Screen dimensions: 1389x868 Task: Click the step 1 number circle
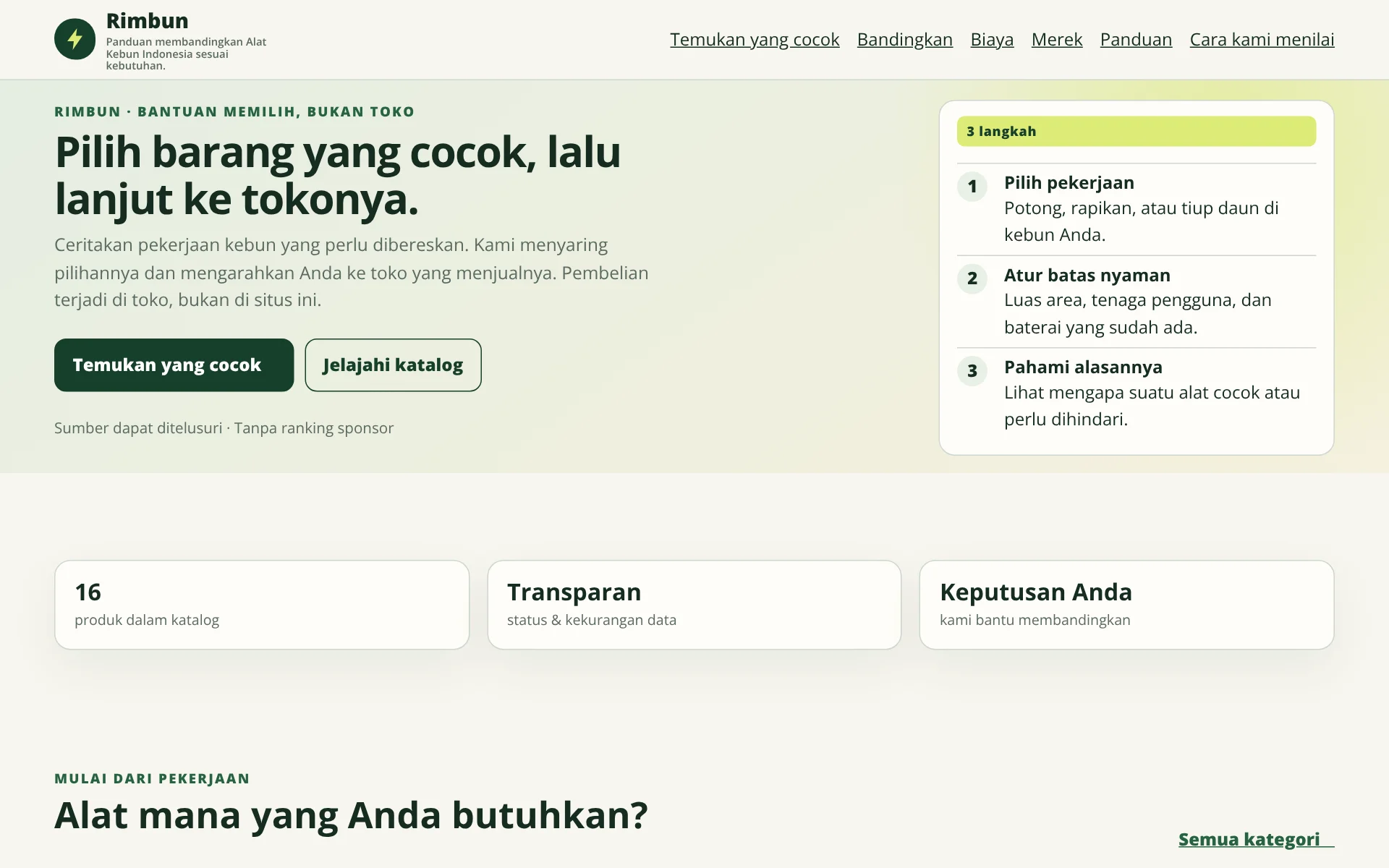(972, 186)
